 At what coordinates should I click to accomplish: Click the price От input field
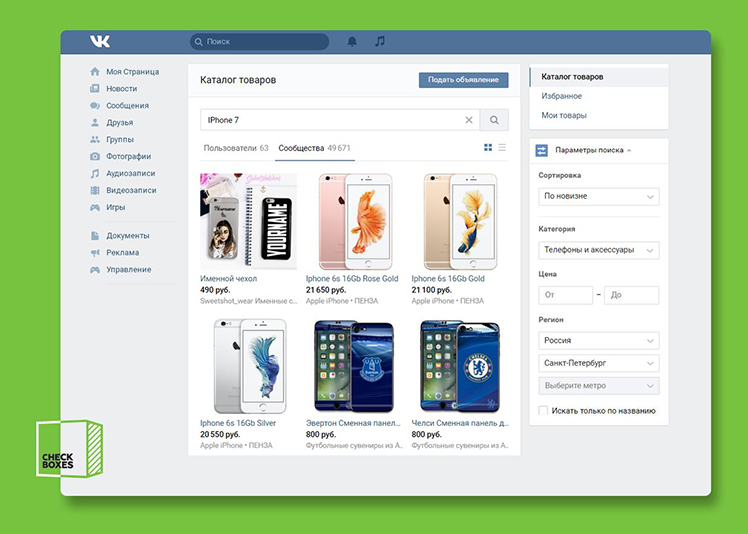click(565, 295)
